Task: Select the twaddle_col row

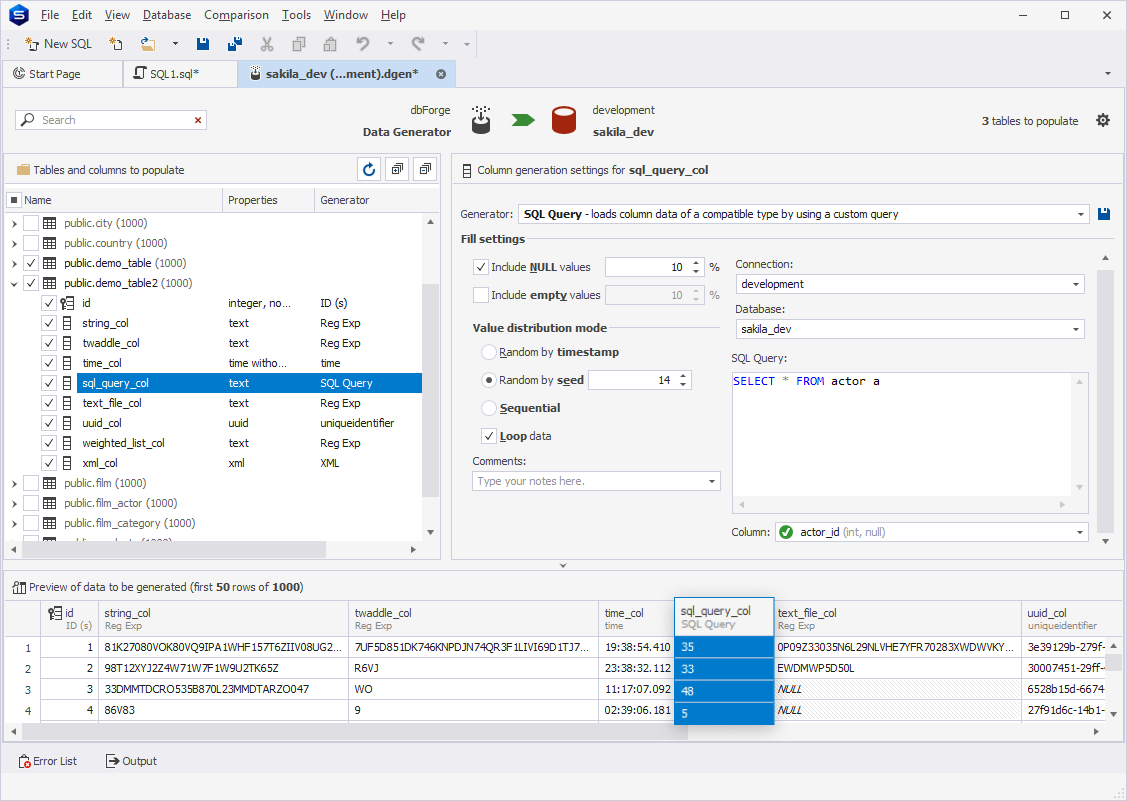Action: (x=249, y=343)
